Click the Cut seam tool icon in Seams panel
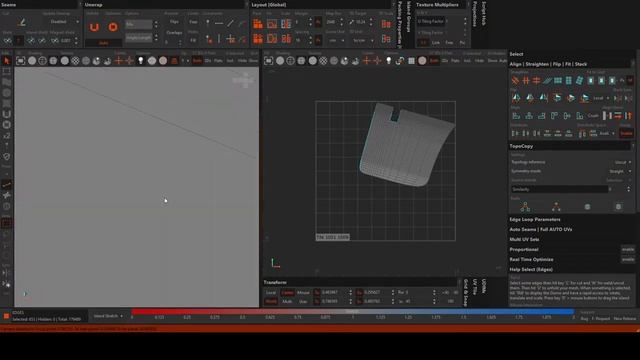This screenshot has width=640, height=360. click(x=22, y=22)
